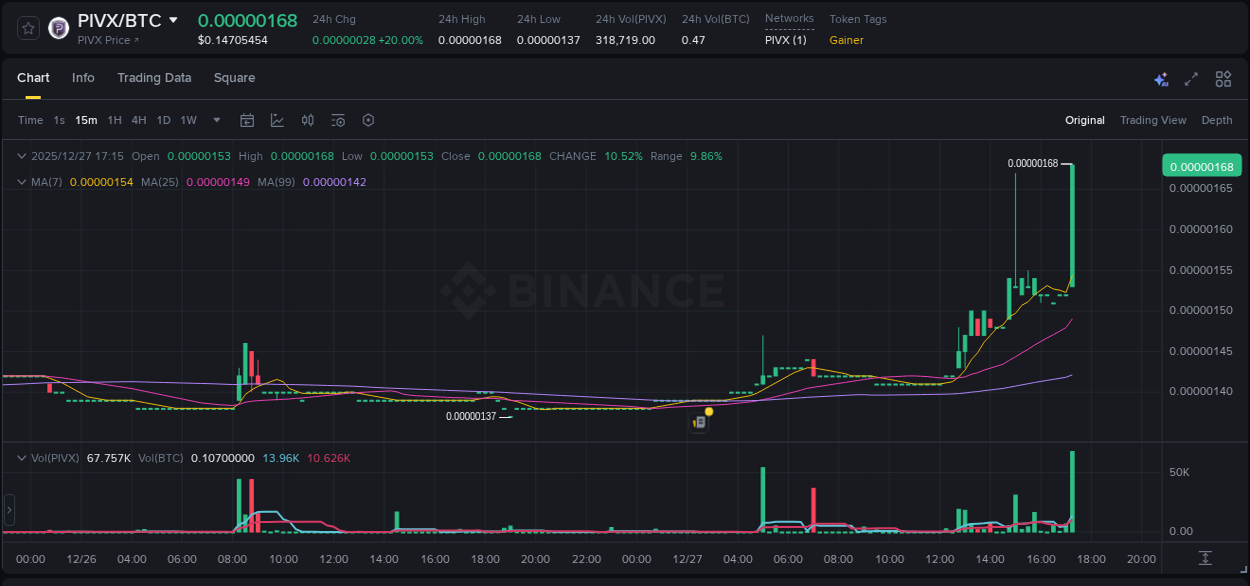
Task: Select the 15m timeframe interval
Action: pyautogui.click(x=86, y=120)
